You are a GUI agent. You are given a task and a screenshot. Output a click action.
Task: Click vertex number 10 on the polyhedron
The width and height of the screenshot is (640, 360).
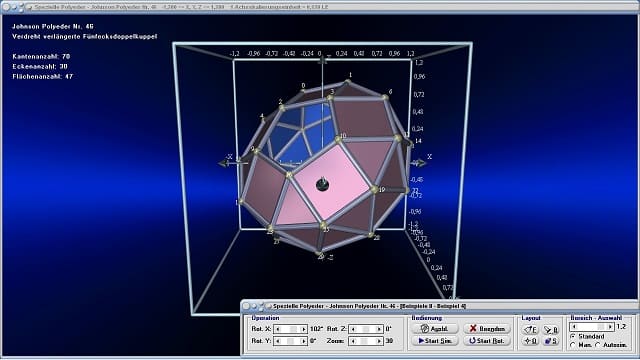(x=338, y=140)
